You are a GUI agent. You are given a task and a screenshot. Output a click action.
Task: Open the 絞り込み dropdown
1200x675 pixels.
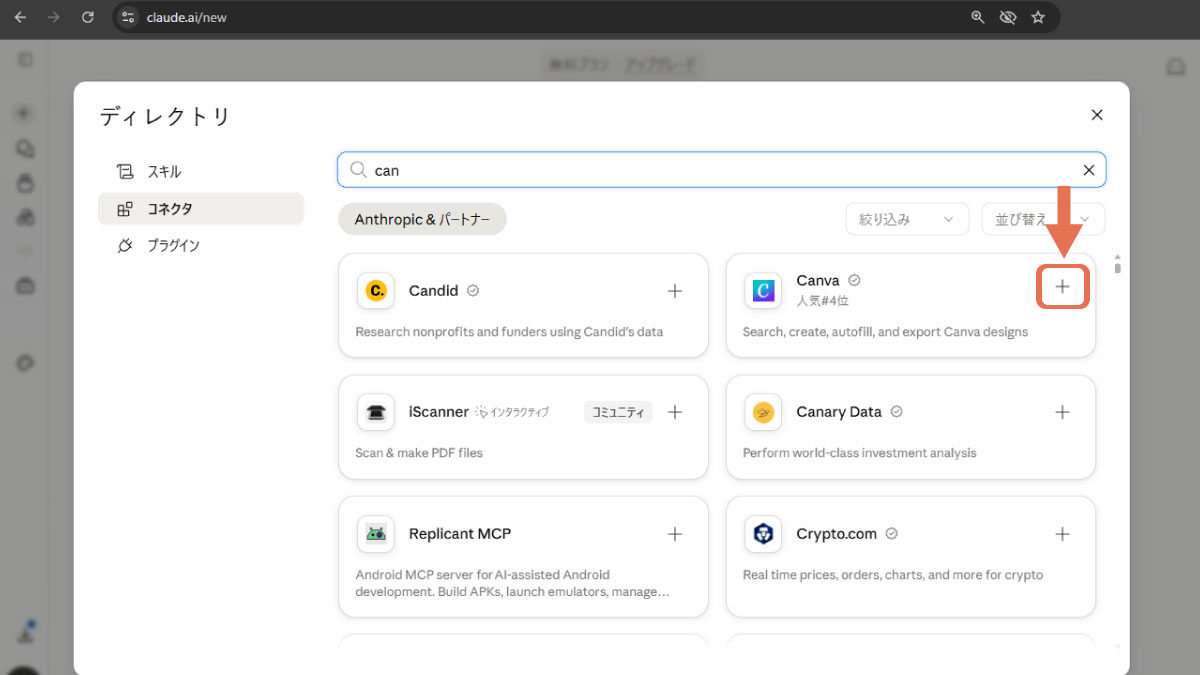coord(907,219)
